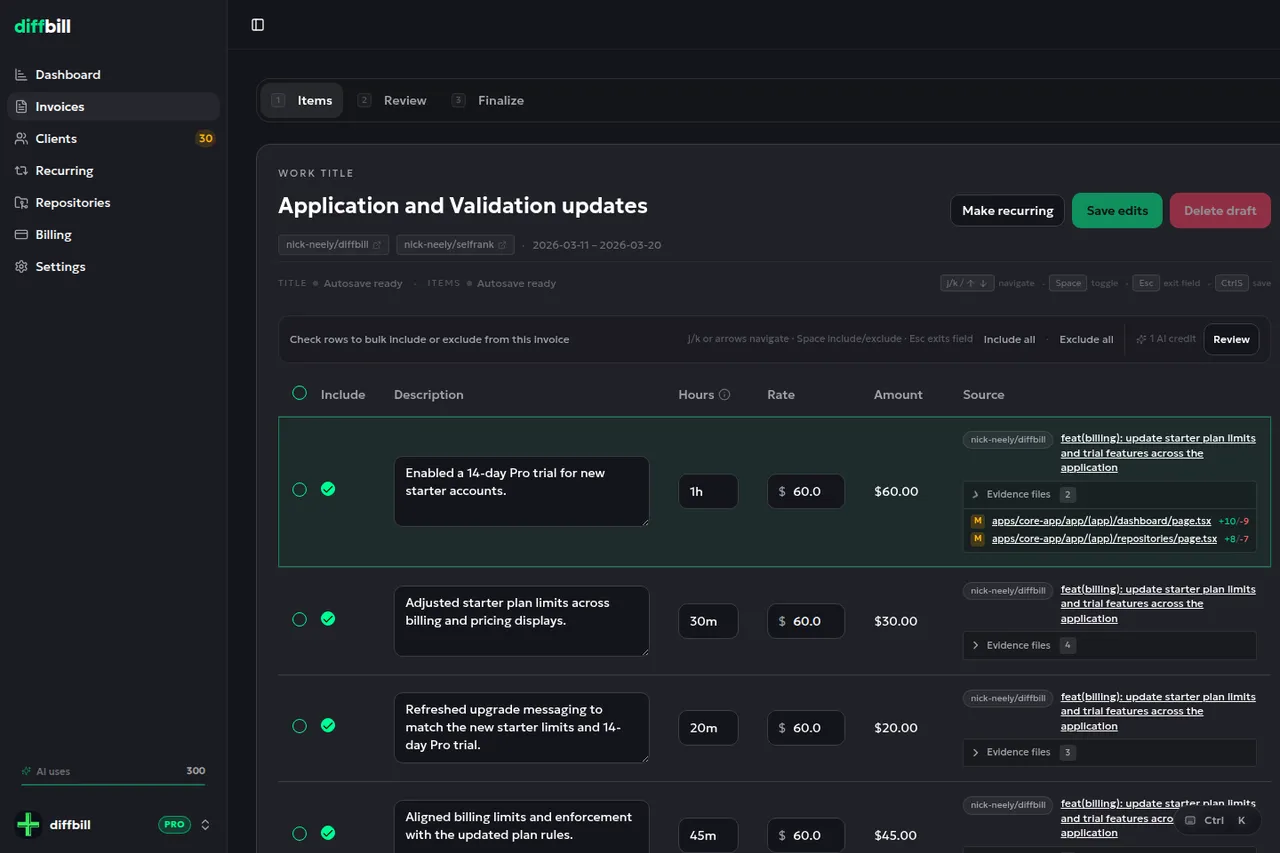Click the Billing card icon
1280x853 pixels.
(x=21, y=235)
